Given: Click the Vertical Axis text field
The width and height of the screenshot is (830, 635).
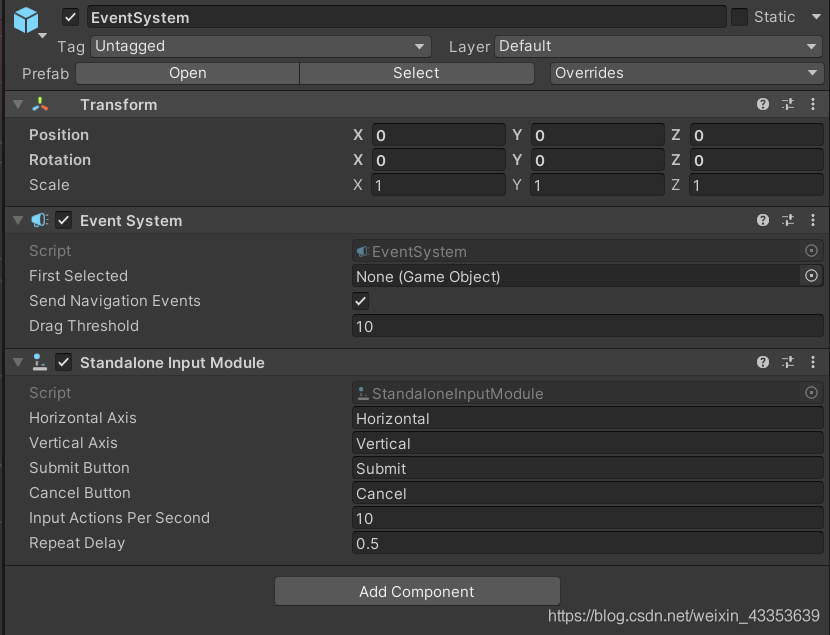Looking at the screenshot, I should (588, 443).
